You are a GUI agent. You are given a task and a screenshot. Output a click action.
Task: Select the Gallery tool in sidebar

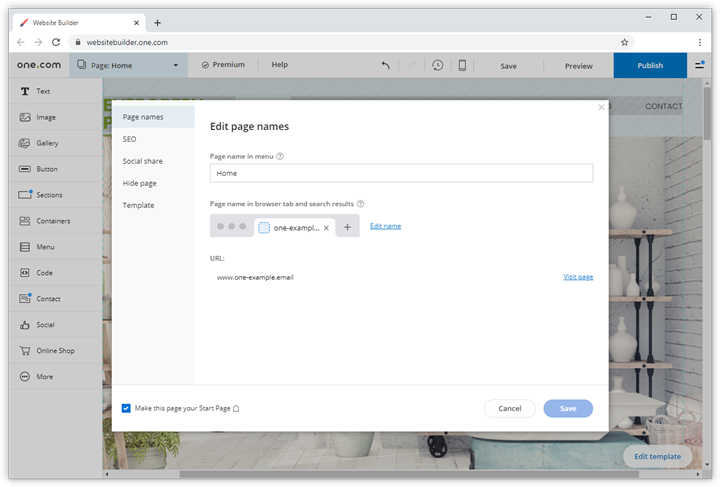coord(47,143)
